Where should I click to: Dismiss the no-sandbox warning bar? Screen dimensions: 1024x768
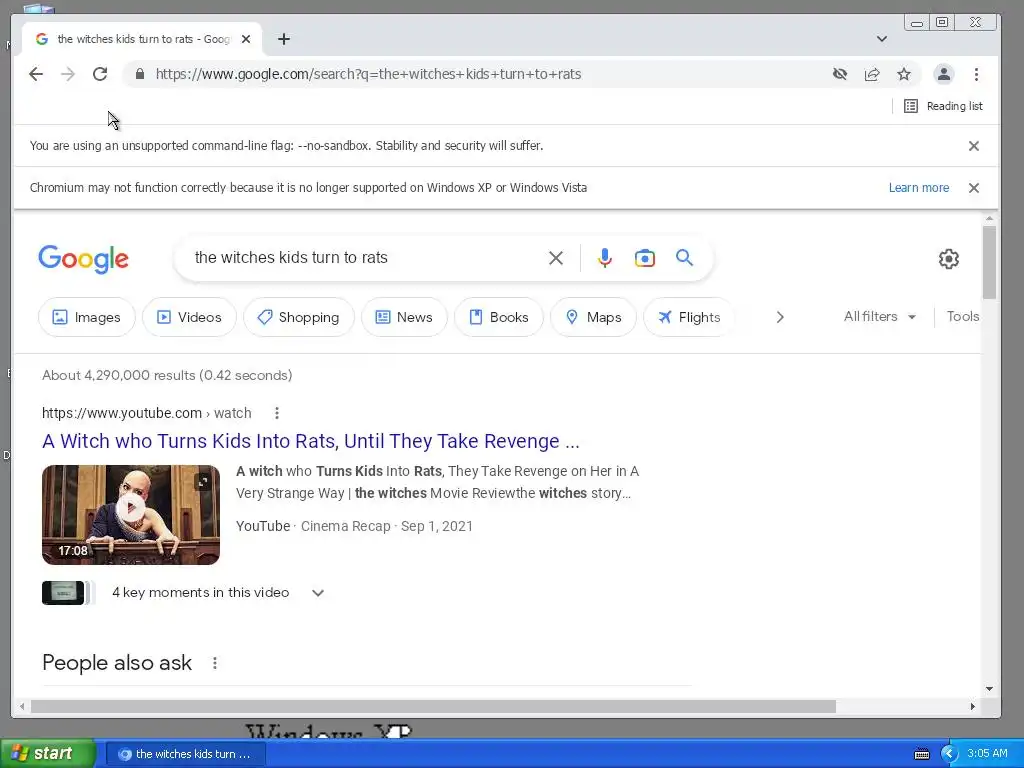coord(974,146)
